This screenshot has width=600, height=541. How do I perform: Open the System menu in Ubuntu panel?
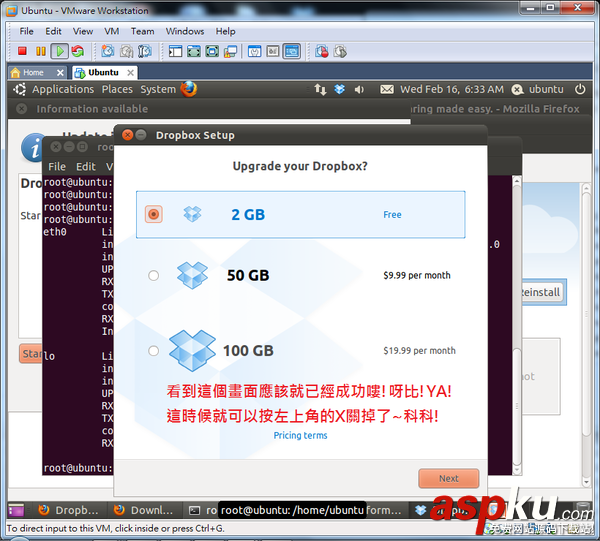(x=158, y=89)
